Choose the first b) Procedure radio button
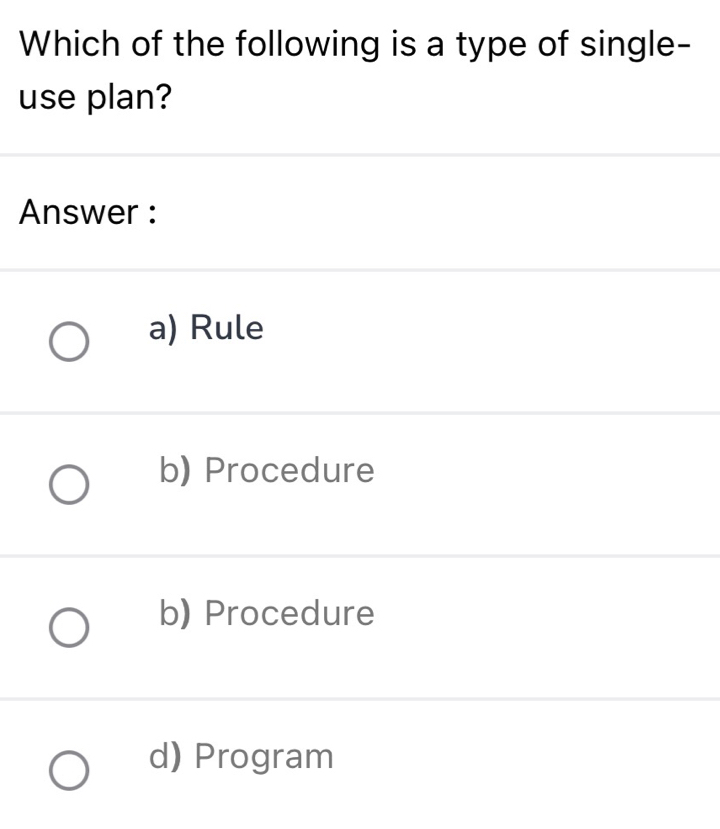Image resolution: width=720 pixels, height=829 pixels. tap(68, 486)
